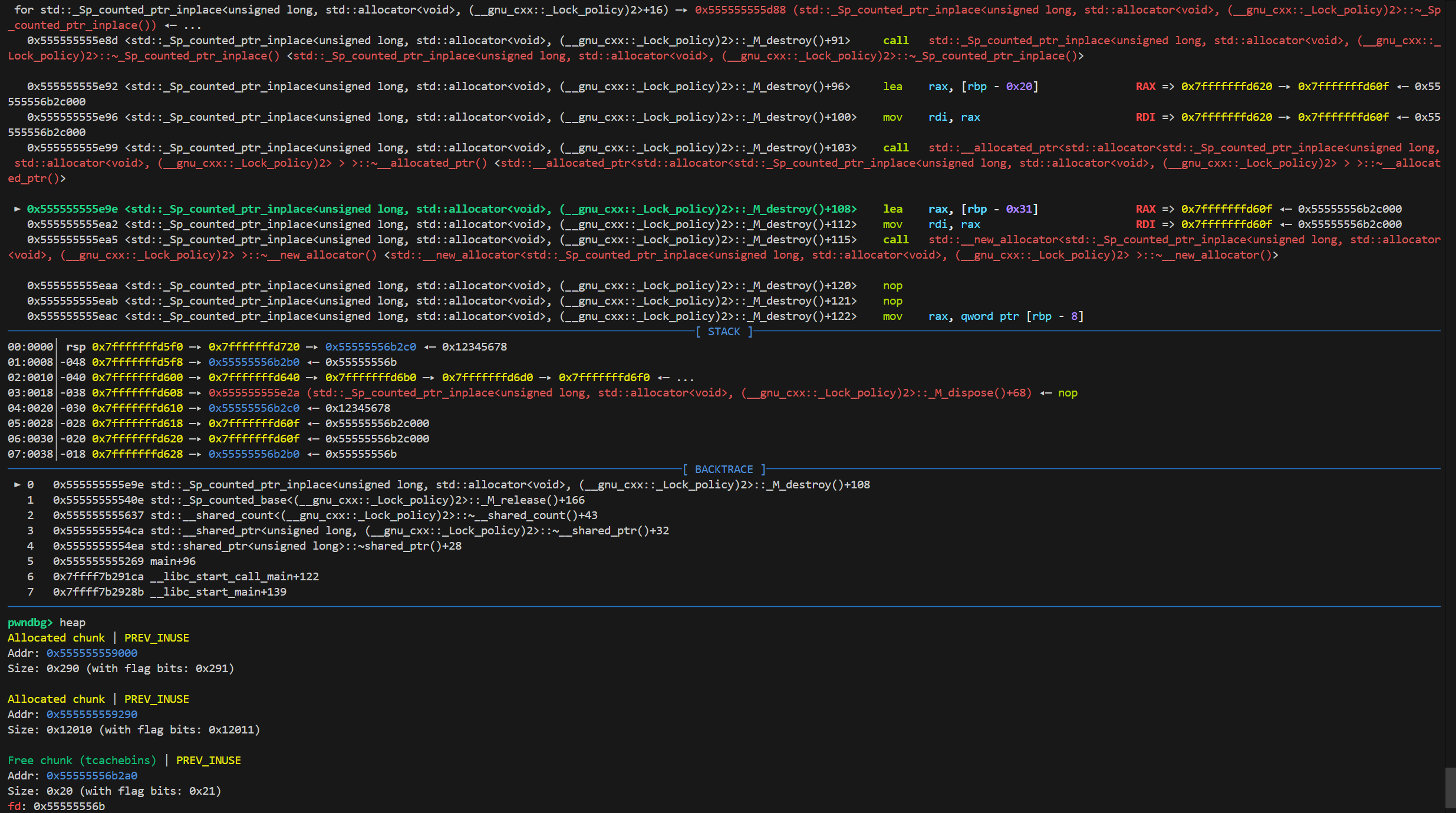Image resolution: width=1456 pixels, height=813 pixels.
Task: Click the free chunk address 0x55555556b2a0
Action: (92, 775)
